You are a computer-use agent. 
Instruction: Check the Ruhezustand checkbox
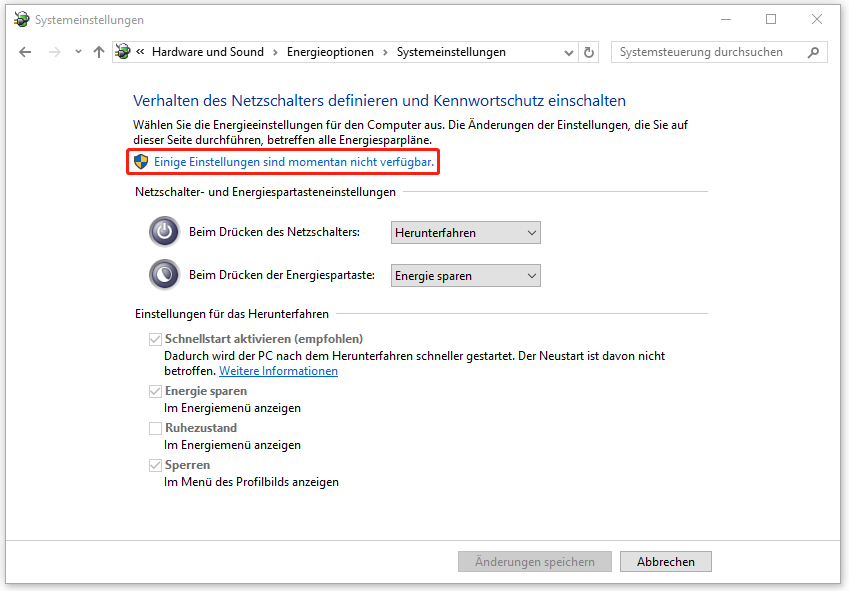[155, 428]
